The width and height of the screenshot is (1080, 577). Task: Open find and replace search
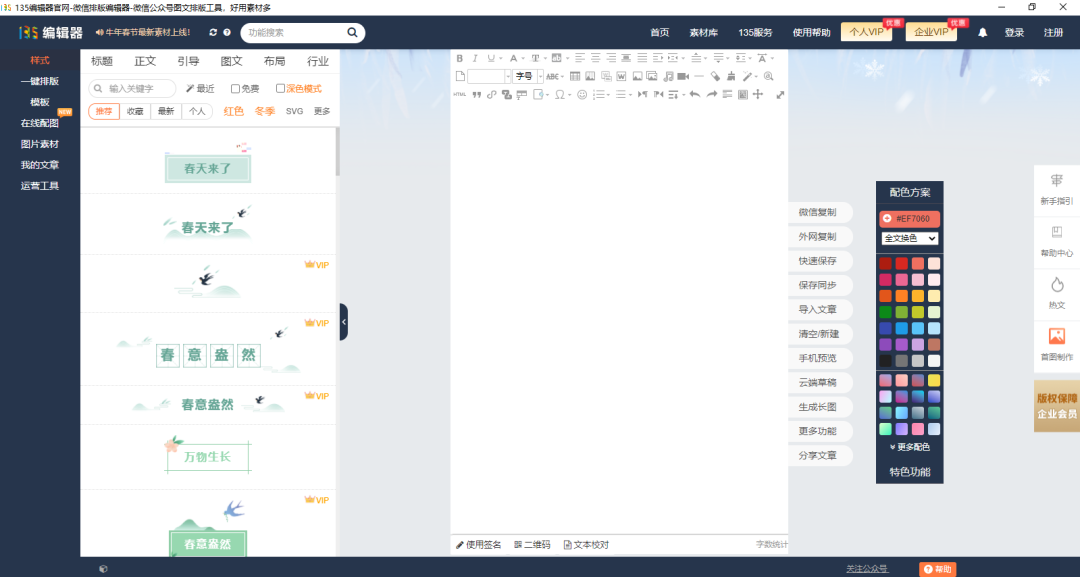click(768, 76)
